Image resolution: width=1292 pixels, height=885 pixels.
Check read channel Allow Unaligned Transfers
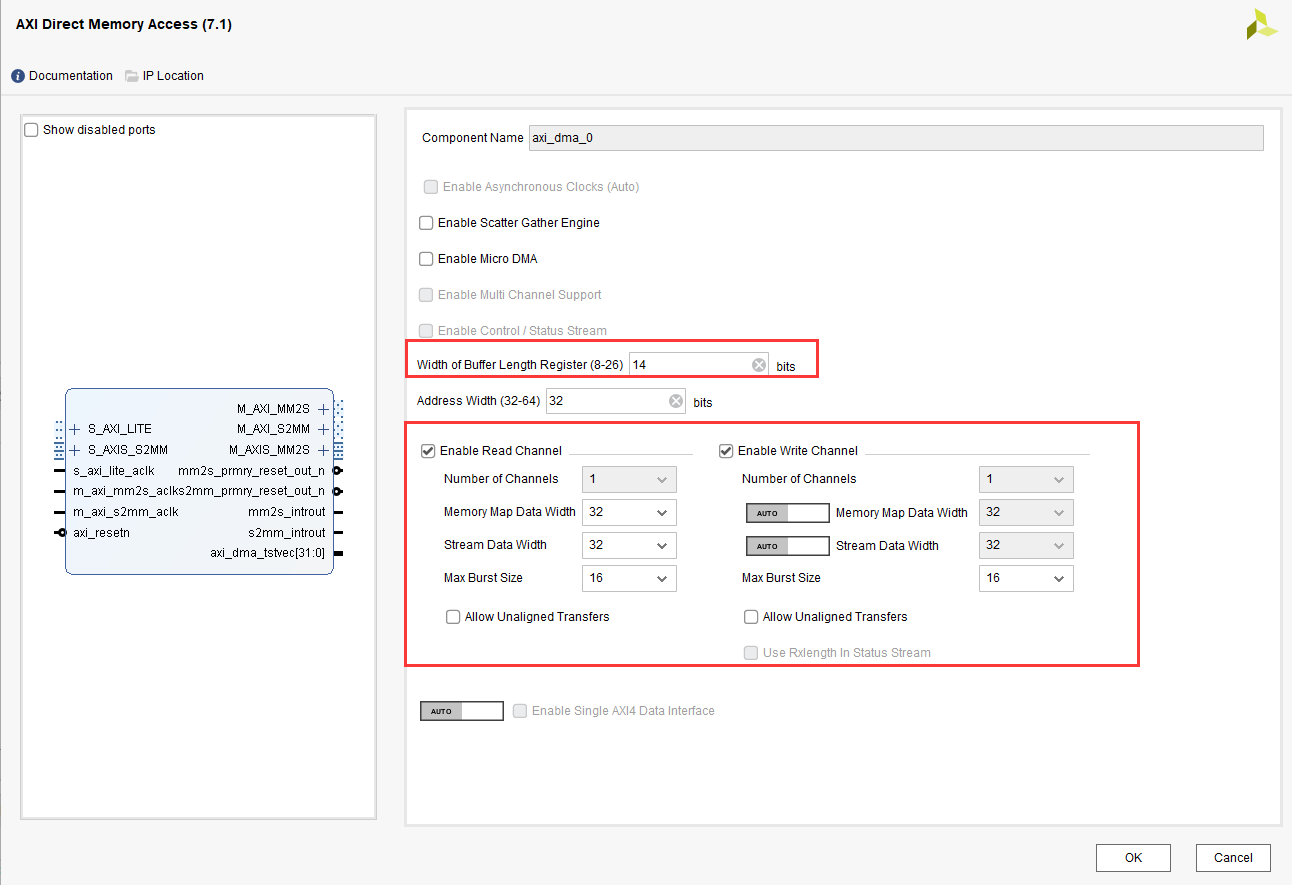click(x=453, y=617)
